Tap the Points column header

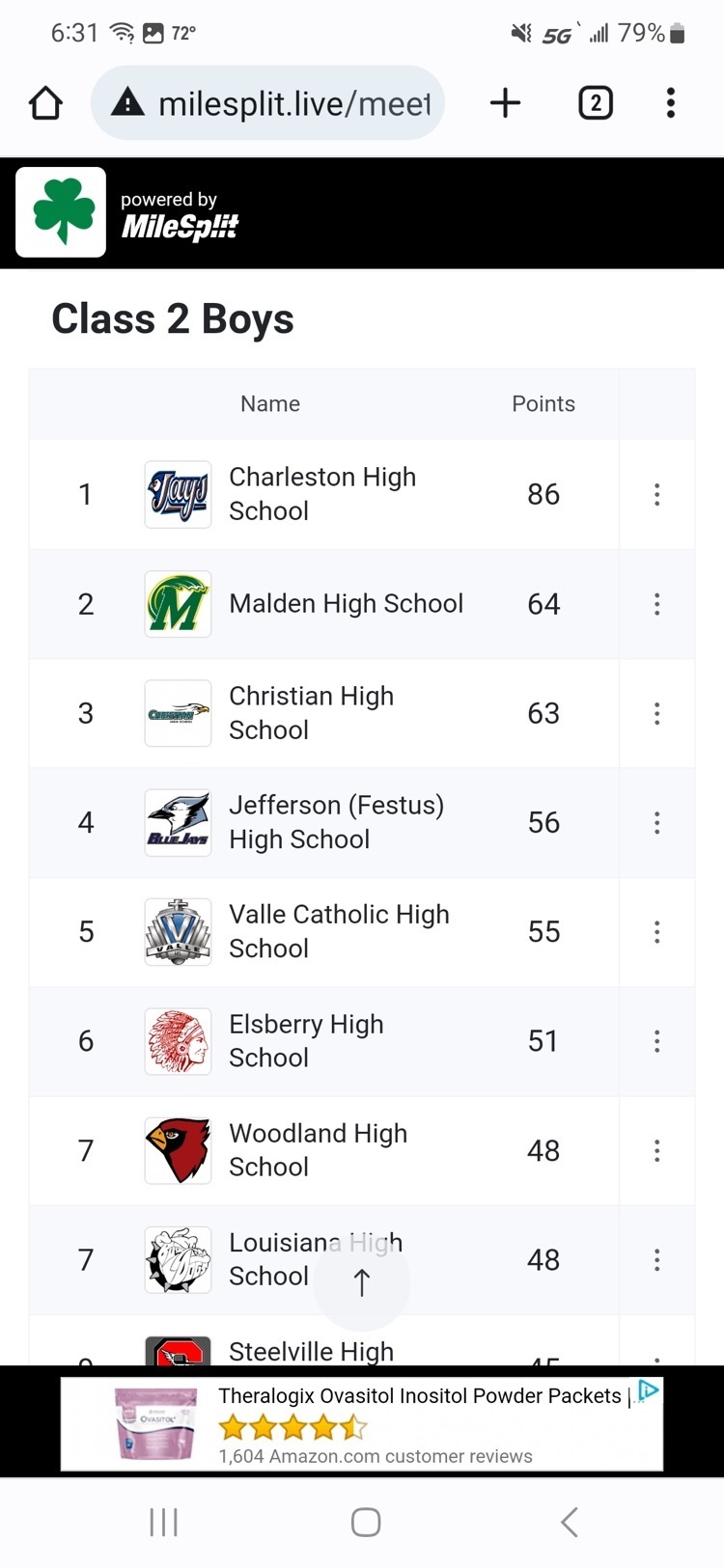[x=543, y=404]
